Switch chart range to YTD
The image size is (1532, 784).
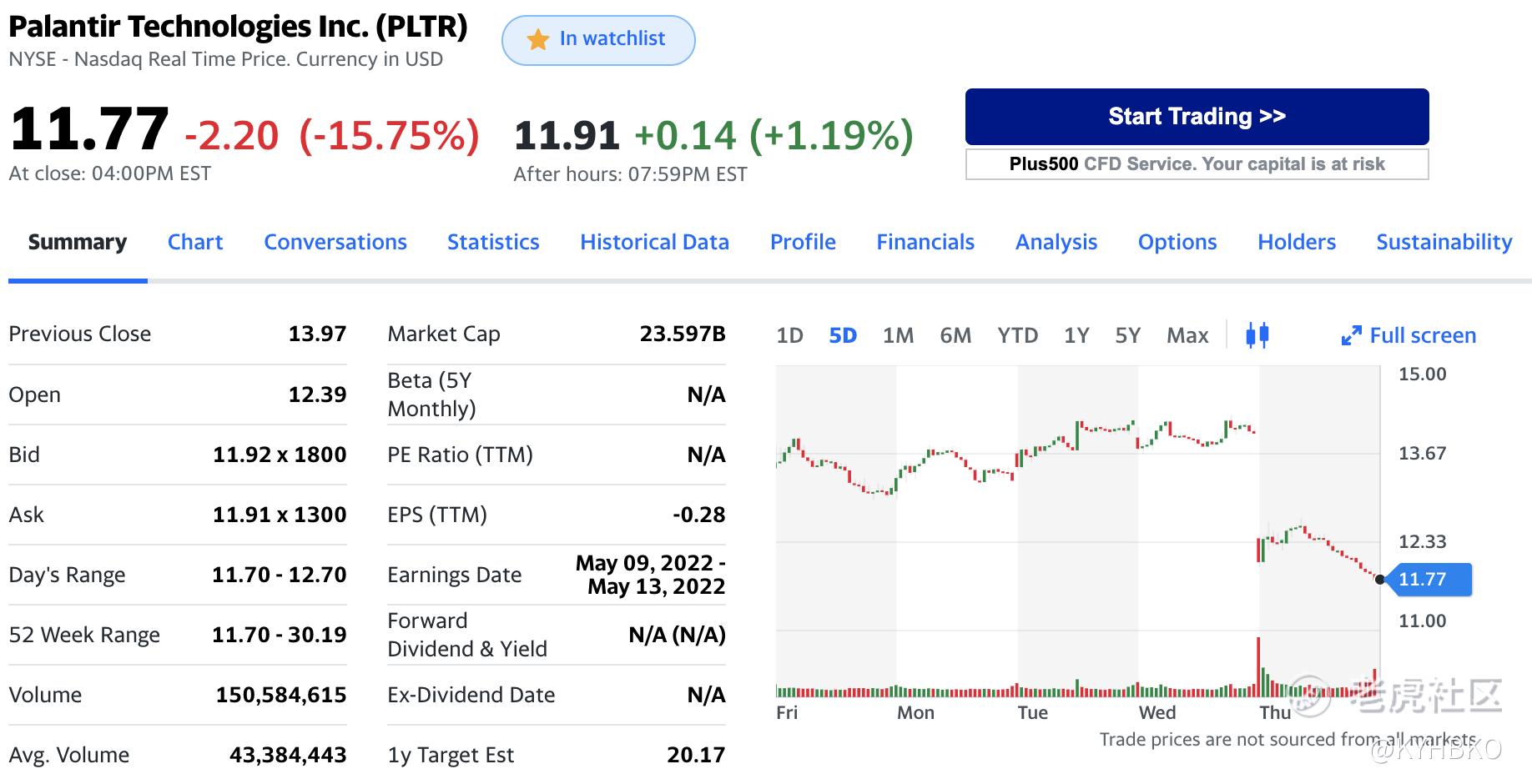pos(1017,335)
